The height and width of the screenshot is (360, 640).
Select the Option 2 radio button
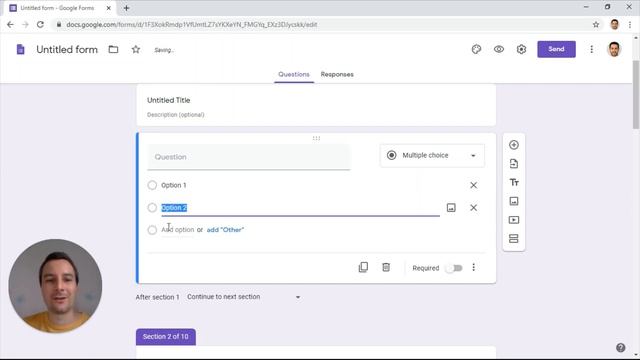click(152, 208)
